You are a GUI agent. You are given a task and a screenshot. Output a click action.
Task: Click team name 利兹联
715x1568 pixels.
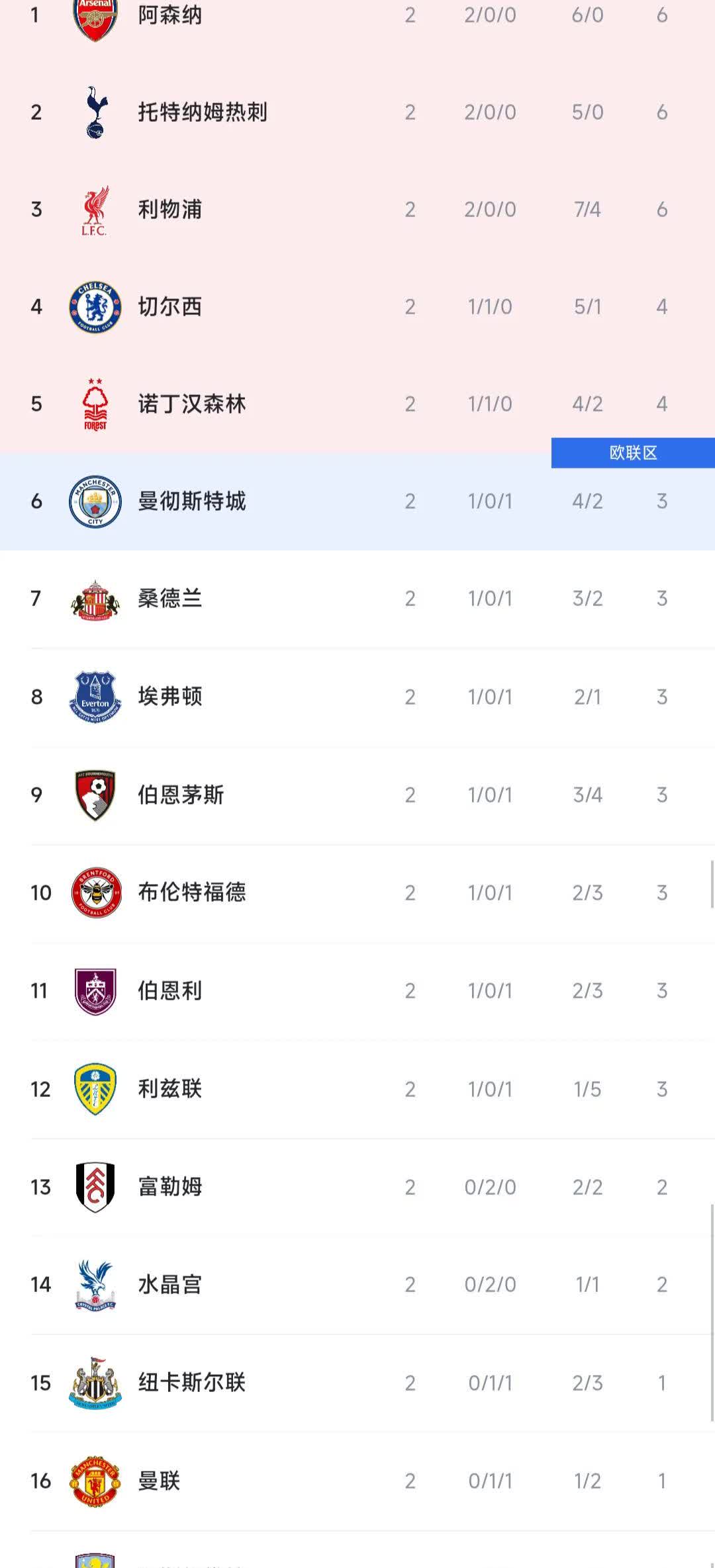[x=169, y=1088]
